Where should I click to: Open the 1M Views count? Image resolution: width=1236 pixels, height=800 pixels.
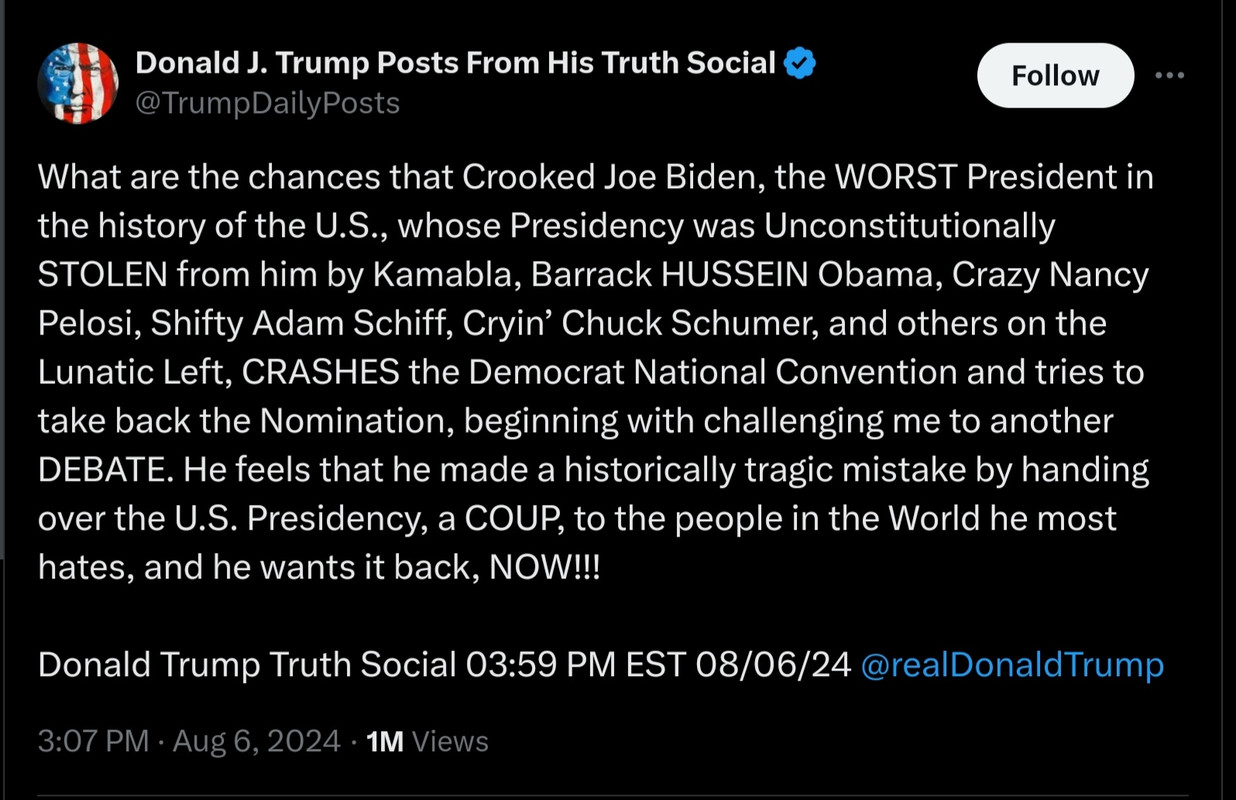point(427,741)
